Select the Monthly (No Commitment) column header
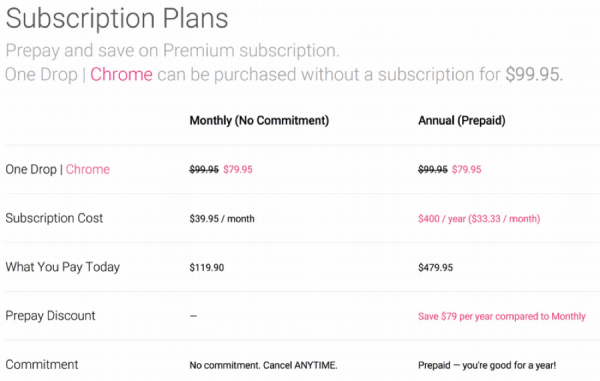The image size is (600, 381). pos(259,120)
